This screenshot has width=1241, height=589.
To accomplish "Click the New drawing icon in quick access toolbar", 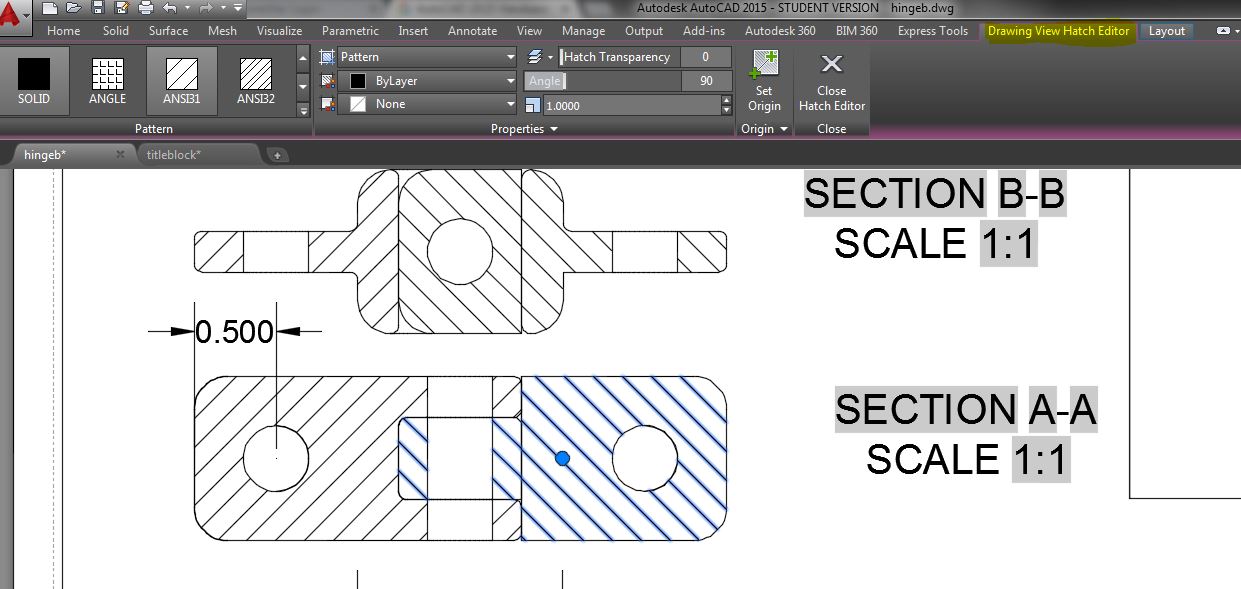I will click(50, 8).
